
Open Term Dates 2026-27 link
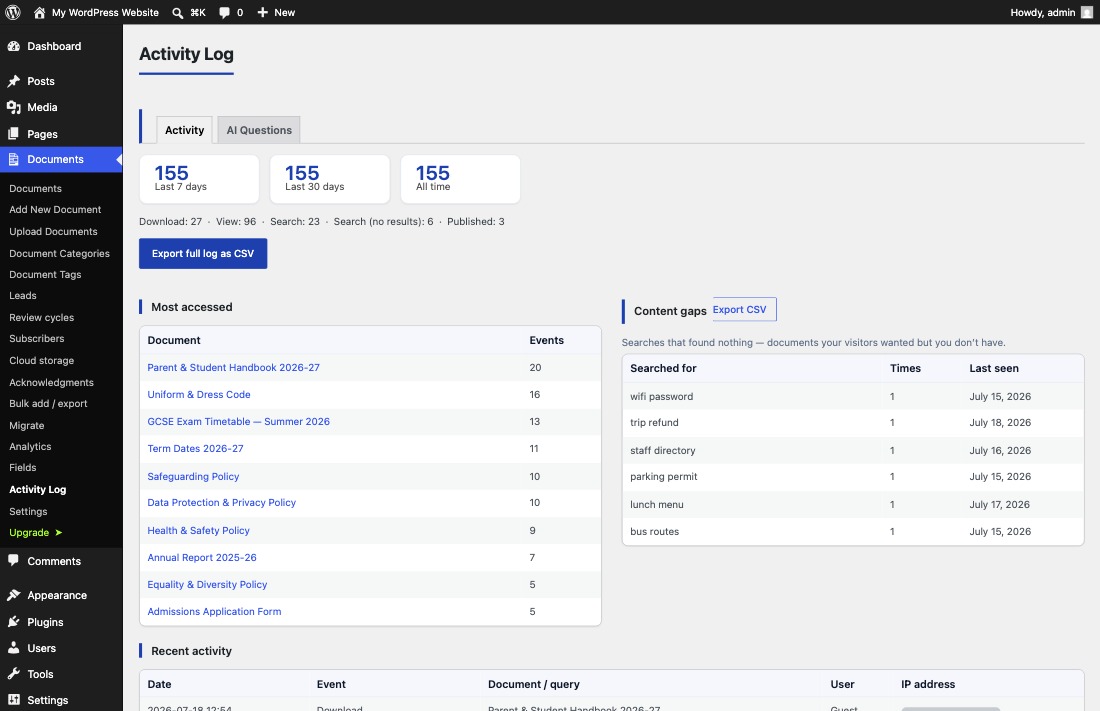point(195,448)
